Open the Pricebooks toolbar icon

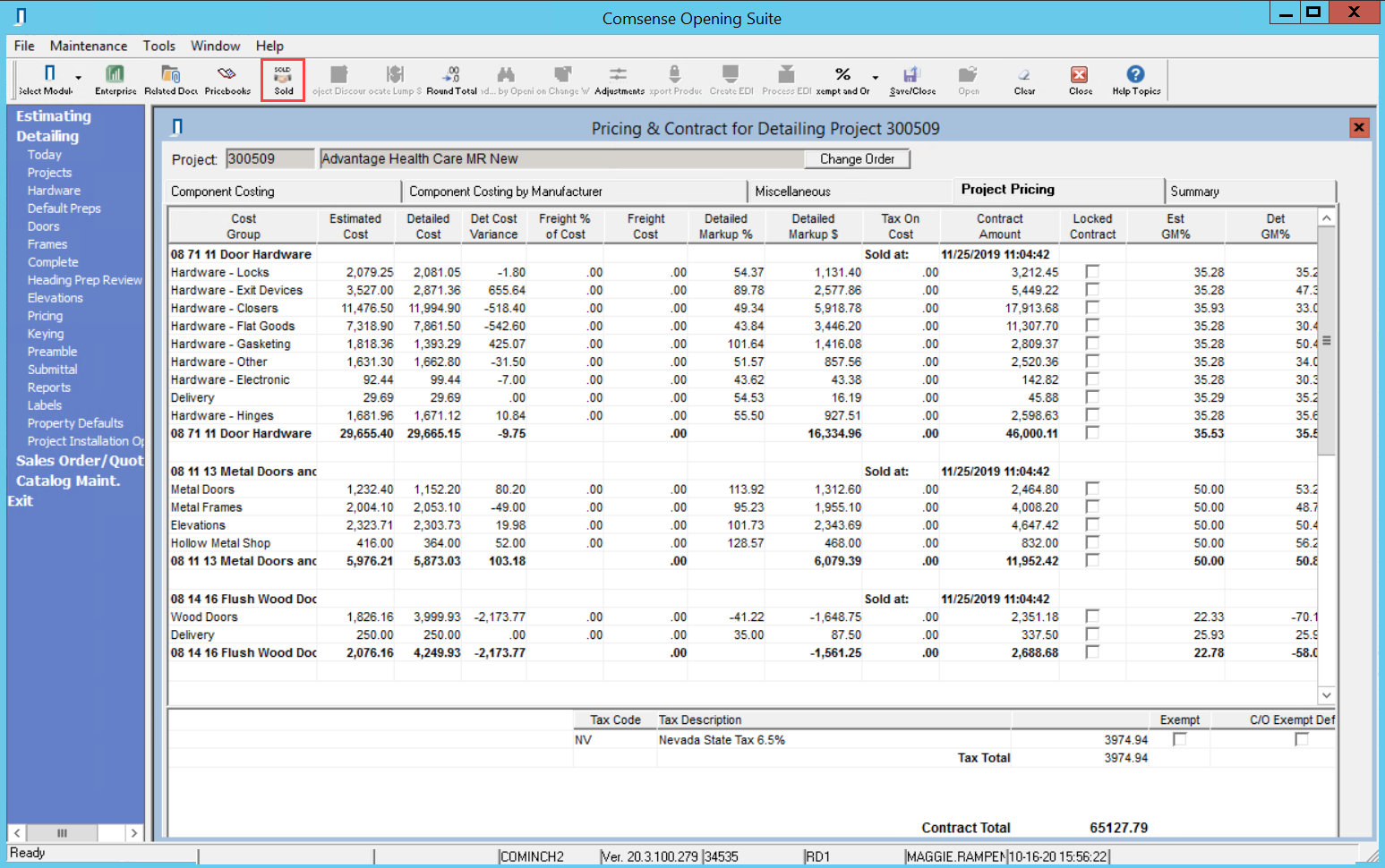point(227,80)
